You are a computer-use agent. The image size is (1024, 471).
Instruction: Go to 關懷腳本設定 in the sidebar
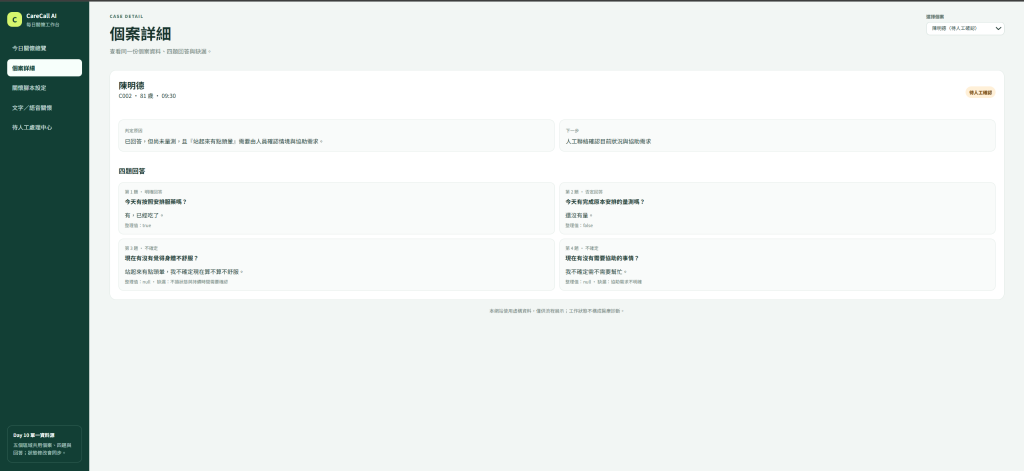(44, 88)
